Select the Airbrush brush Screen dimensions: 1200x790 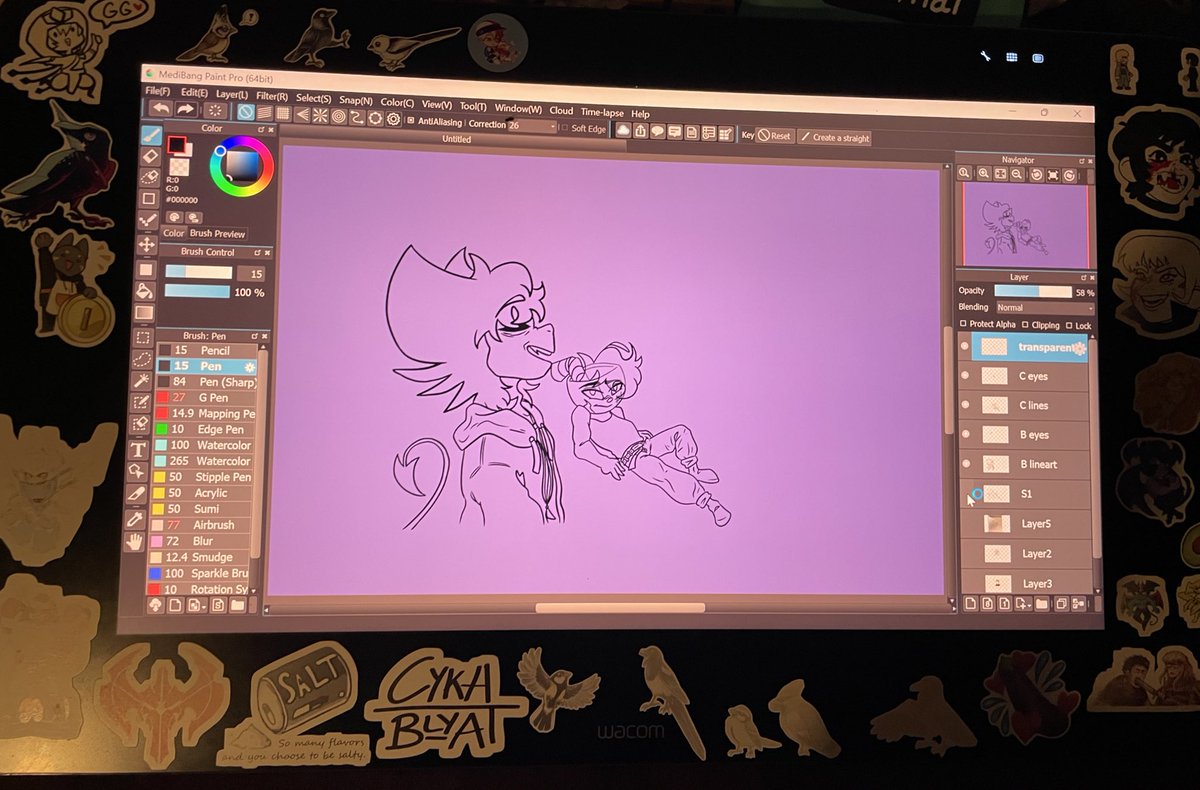click(203, 524)
